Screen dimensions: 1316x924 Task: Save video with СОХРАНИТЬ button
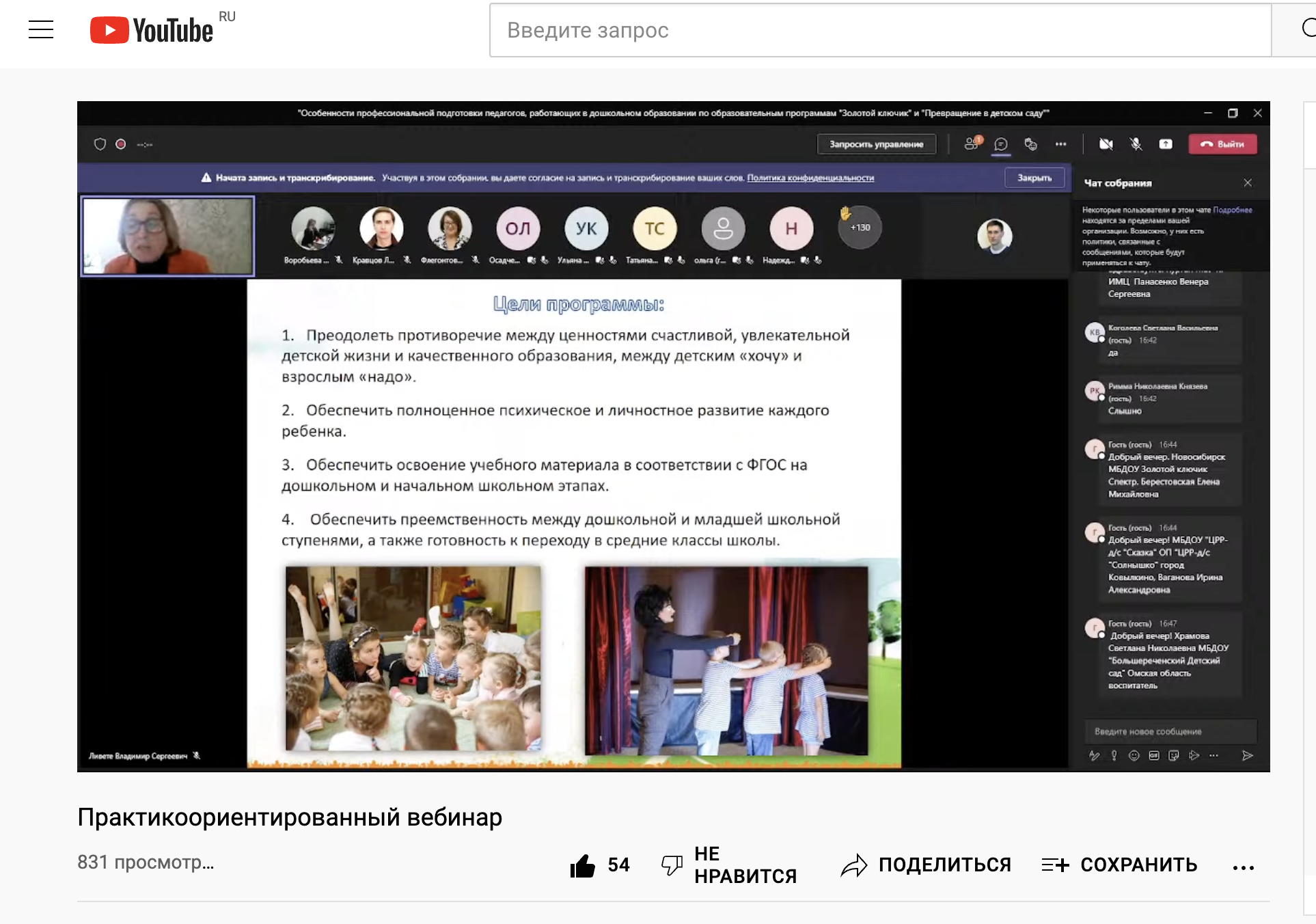[1119, 865]
